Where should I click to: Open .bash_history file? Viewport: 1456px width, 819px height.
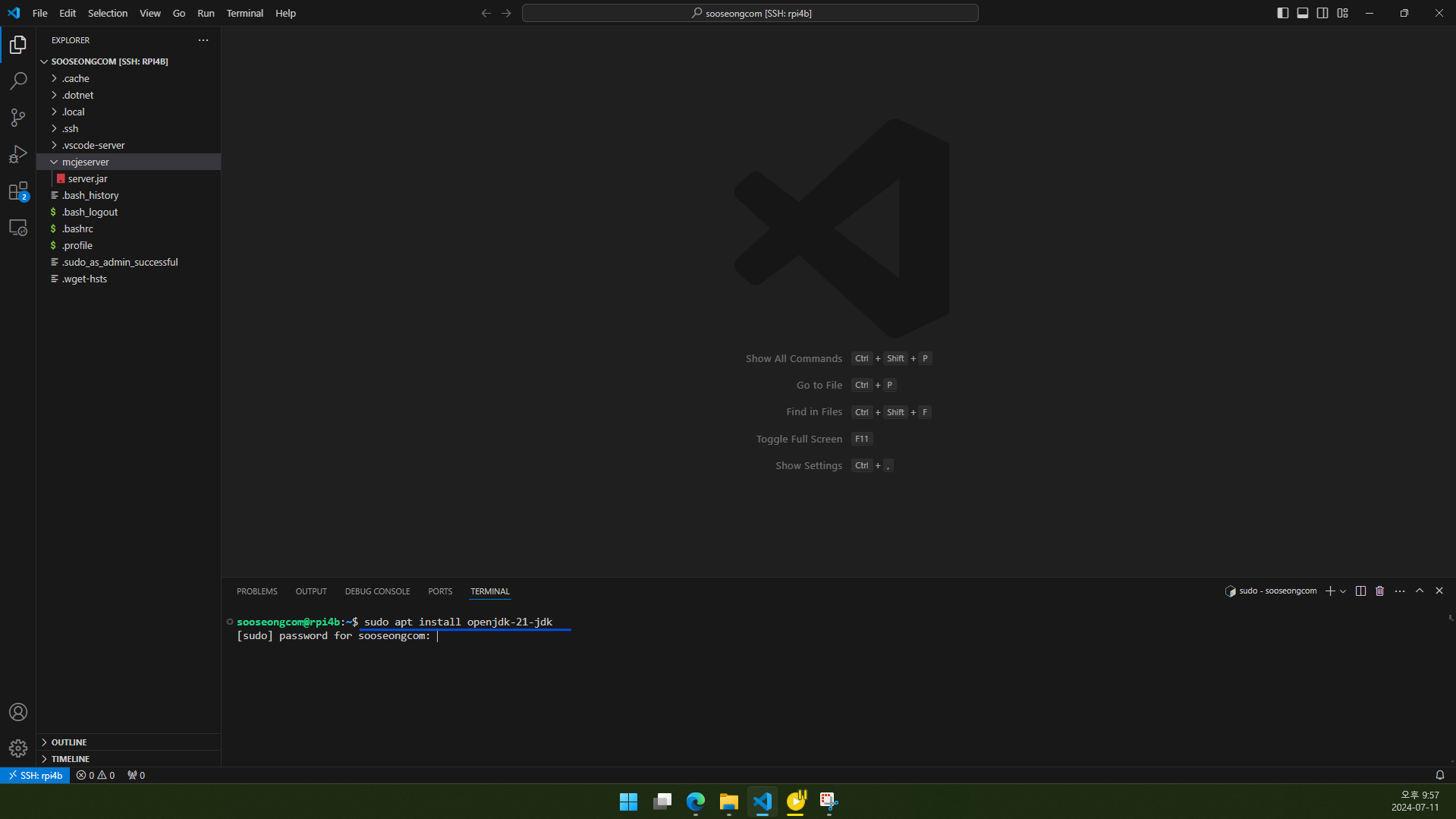(x=129, y=195)
